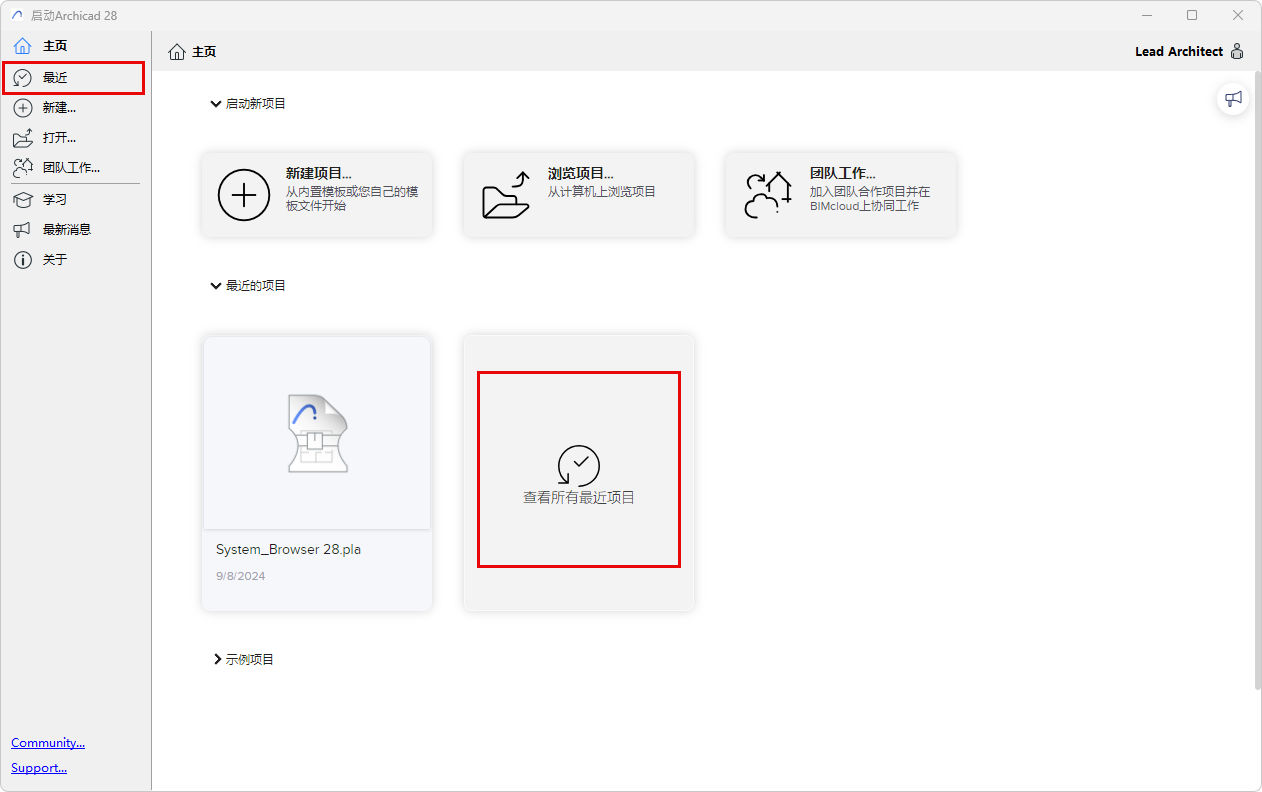Image resolution: width=1262 pixels, height=792 pixels.
Task: Expand the 示例项目 section
Action: pyautogui.click(x=217, y=660)
